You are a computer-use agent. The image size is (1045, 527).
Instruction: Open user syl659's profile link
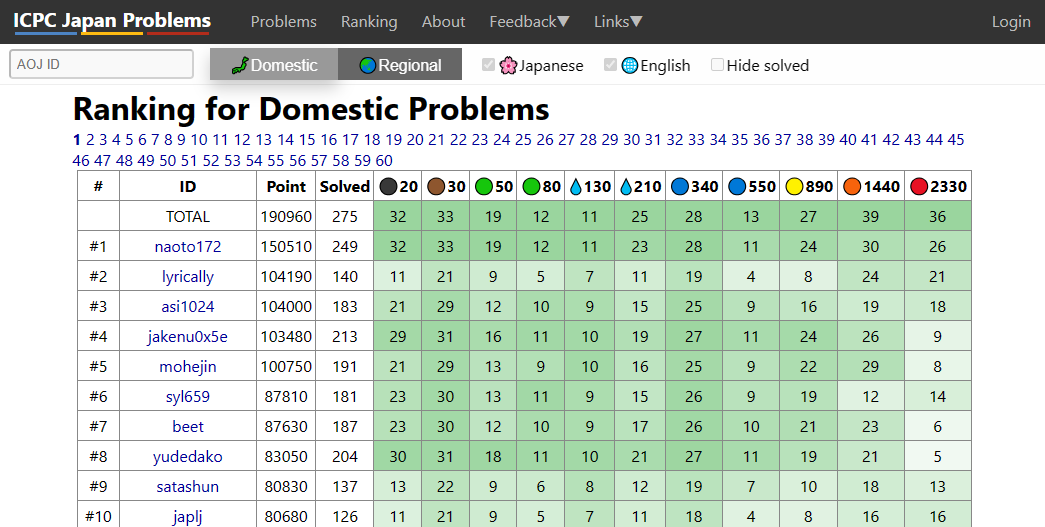[188, 396]
